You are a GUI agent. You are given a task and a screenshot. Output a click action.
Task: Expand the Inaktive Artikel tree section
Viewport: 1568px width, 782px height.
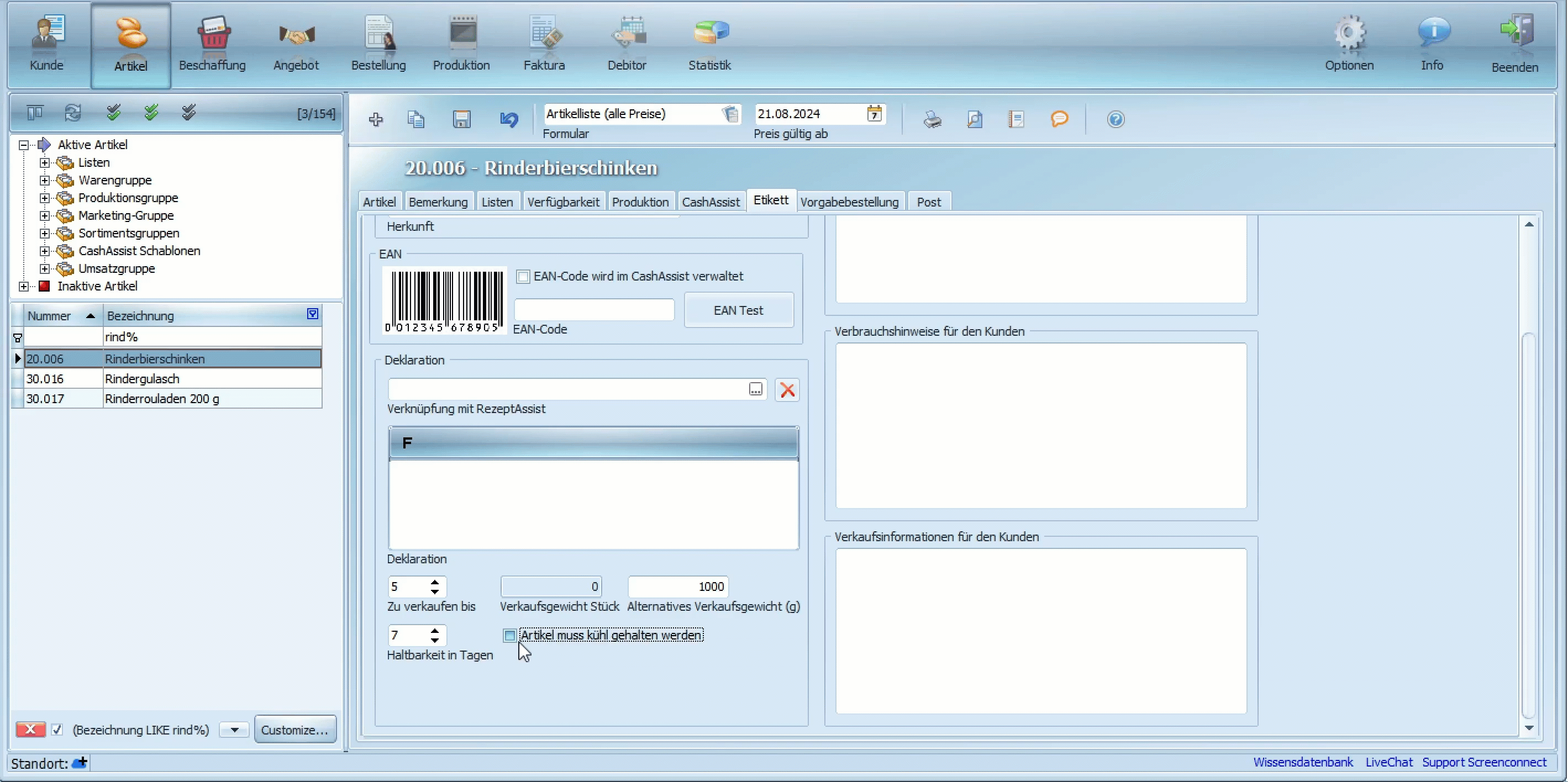(x=22, y=286)
